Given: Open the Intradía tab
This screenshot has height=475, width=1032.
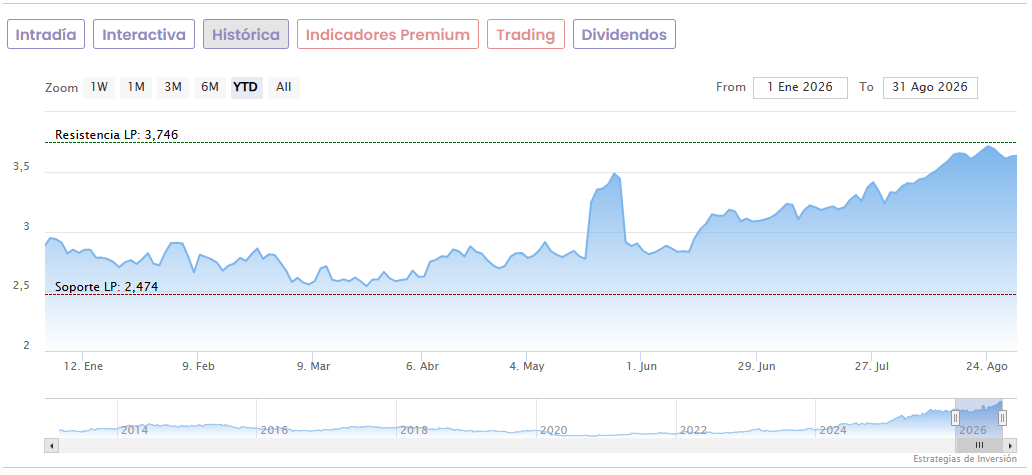Looking at the screenshot, I should tap(46, 34).
